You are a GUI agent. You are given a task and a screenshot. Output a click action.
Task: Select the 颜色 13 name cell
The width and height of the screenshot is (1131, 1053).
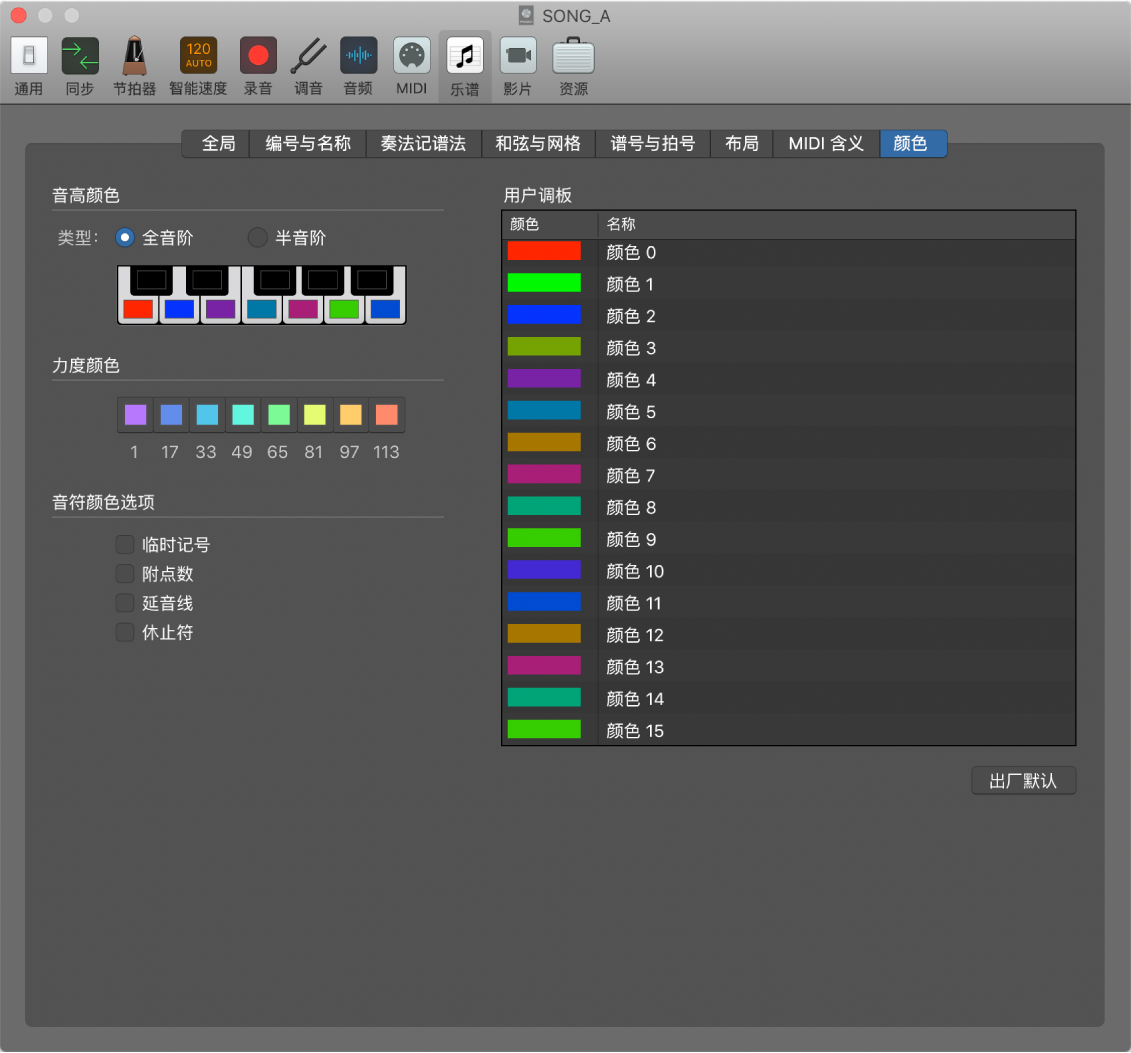[x=837, y=666]
